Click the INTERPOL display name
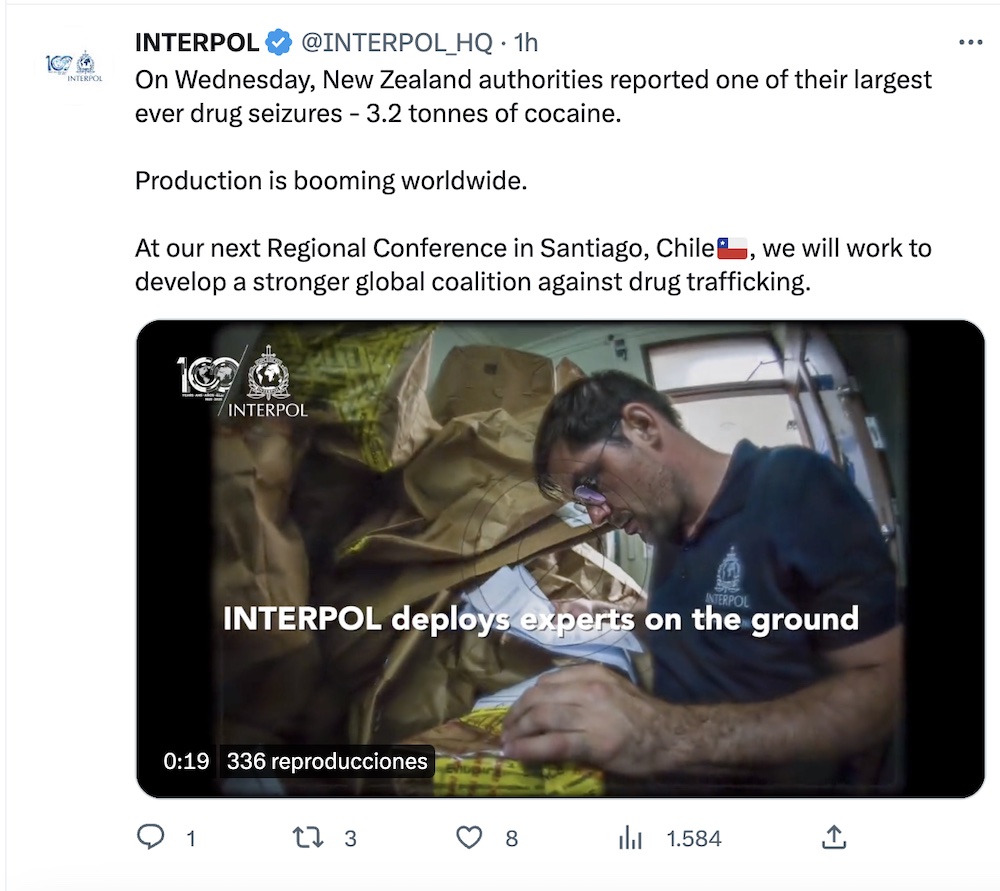Image resolution: width=1000 pixels, height=891 pixels. coord(197,42)
